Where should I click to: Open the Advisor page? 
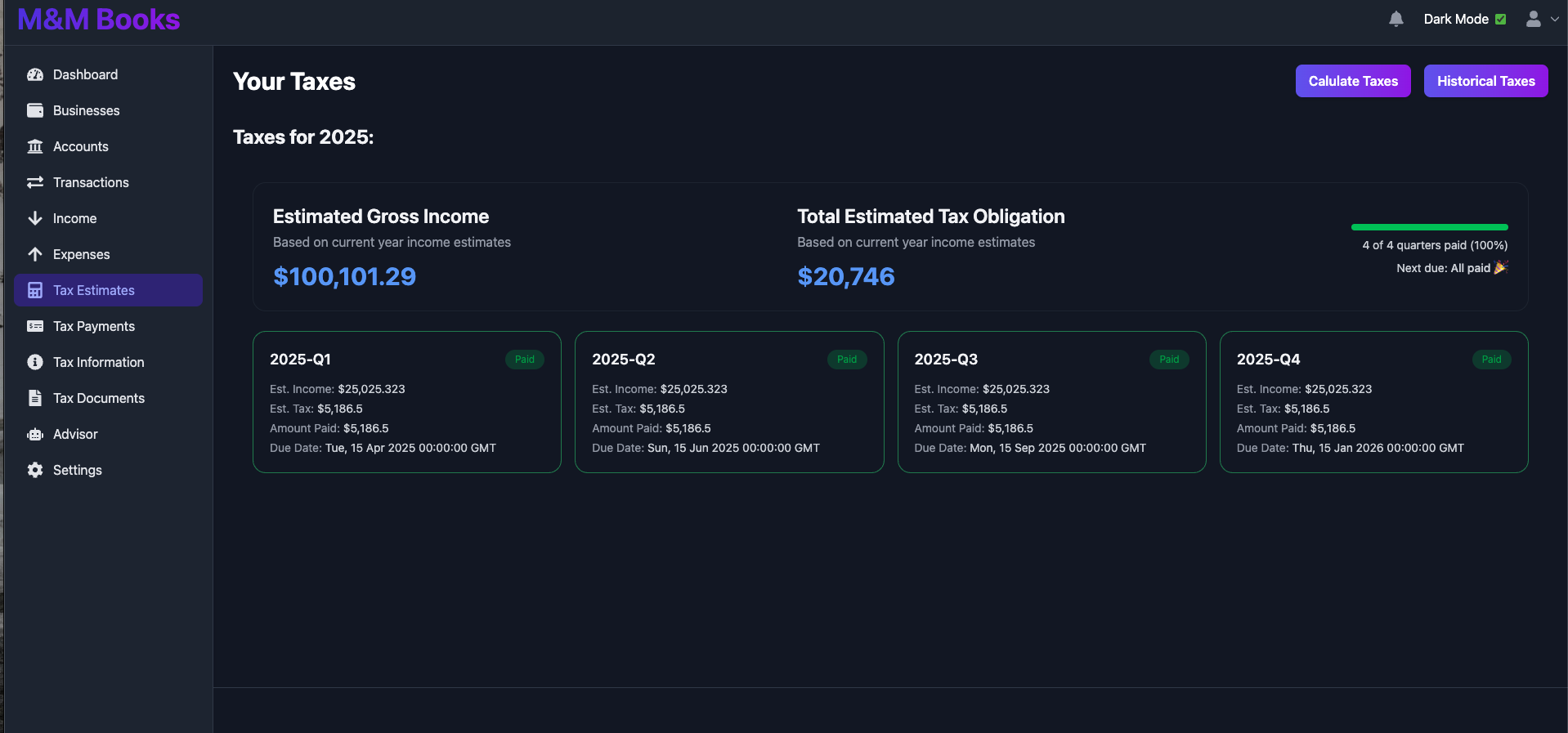click(108, 434)
